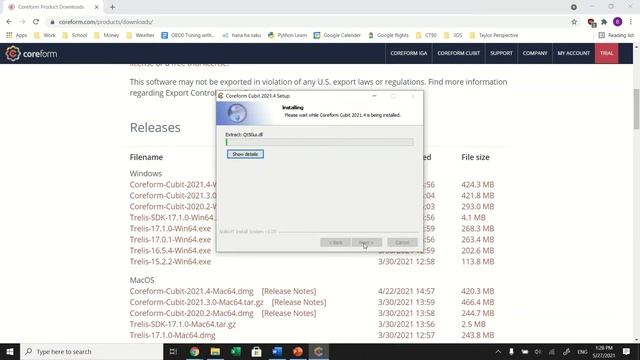Open the COMPANY menu

[535, 53]
